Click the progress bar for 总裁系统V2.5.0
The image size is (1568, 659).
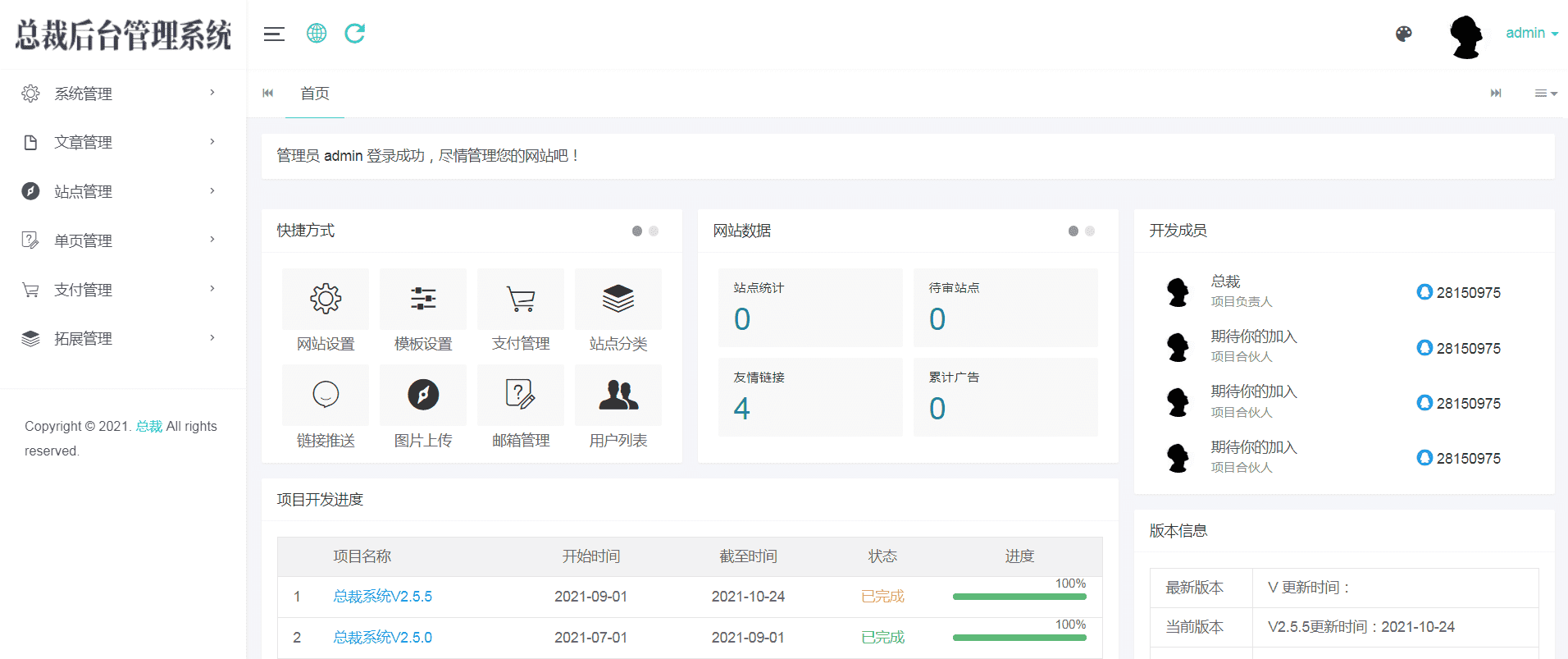1019,638
